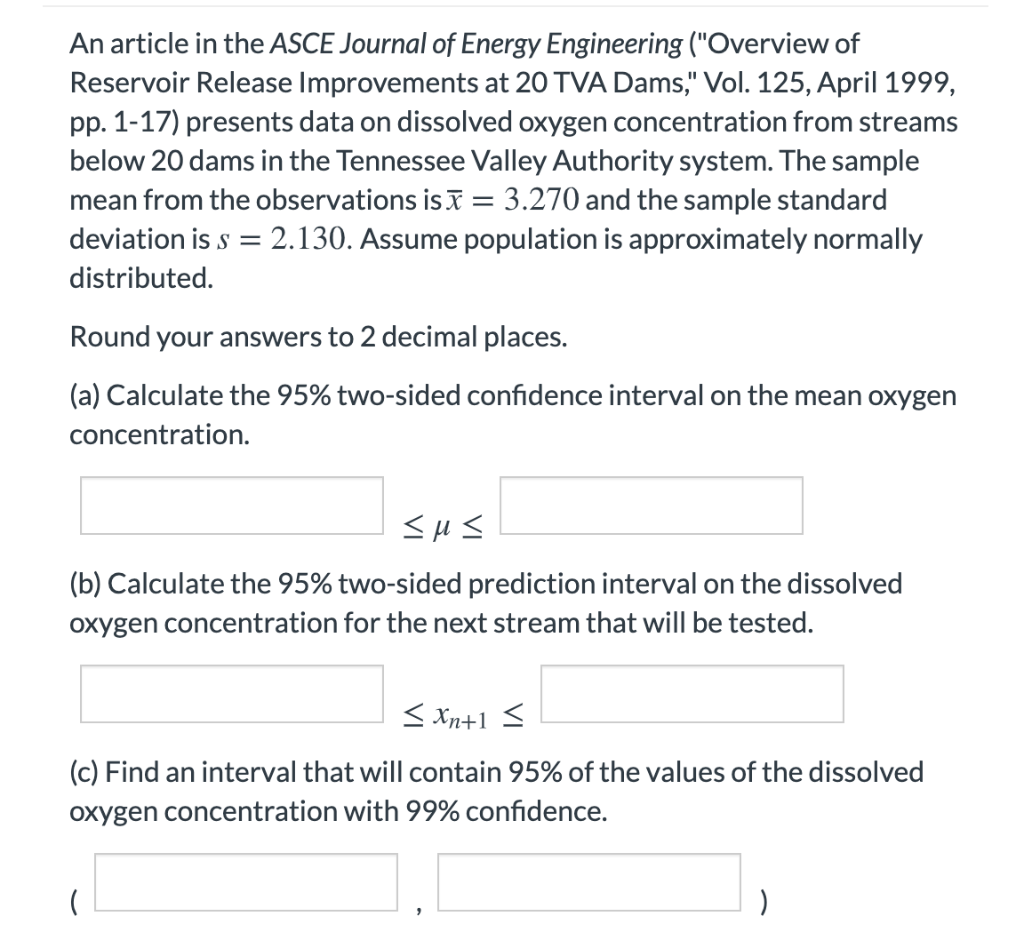Click the upper bound input for the confidence interval
Viewport: 1024px width, 940px height.
(x=653, y=505)
